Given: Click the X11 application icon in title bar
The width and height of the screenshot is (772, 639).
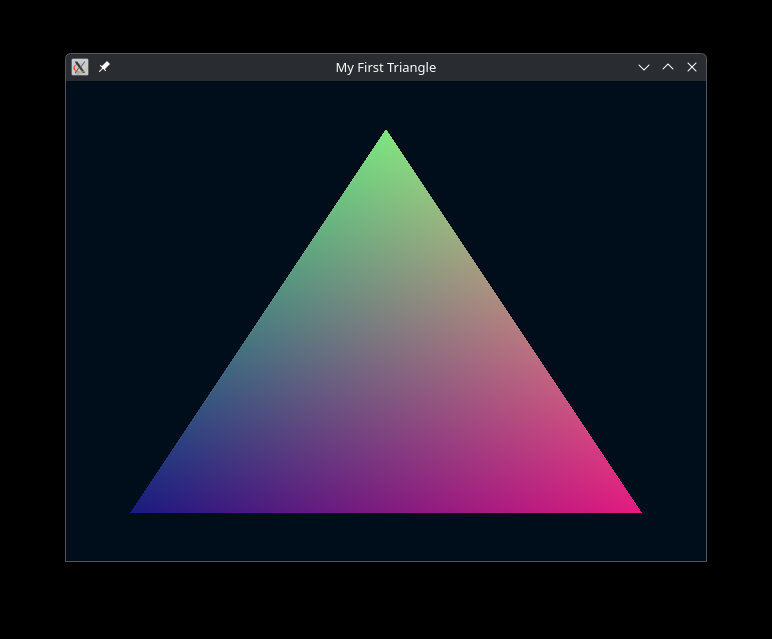Looking at the screenshot, I should (80, 67).
